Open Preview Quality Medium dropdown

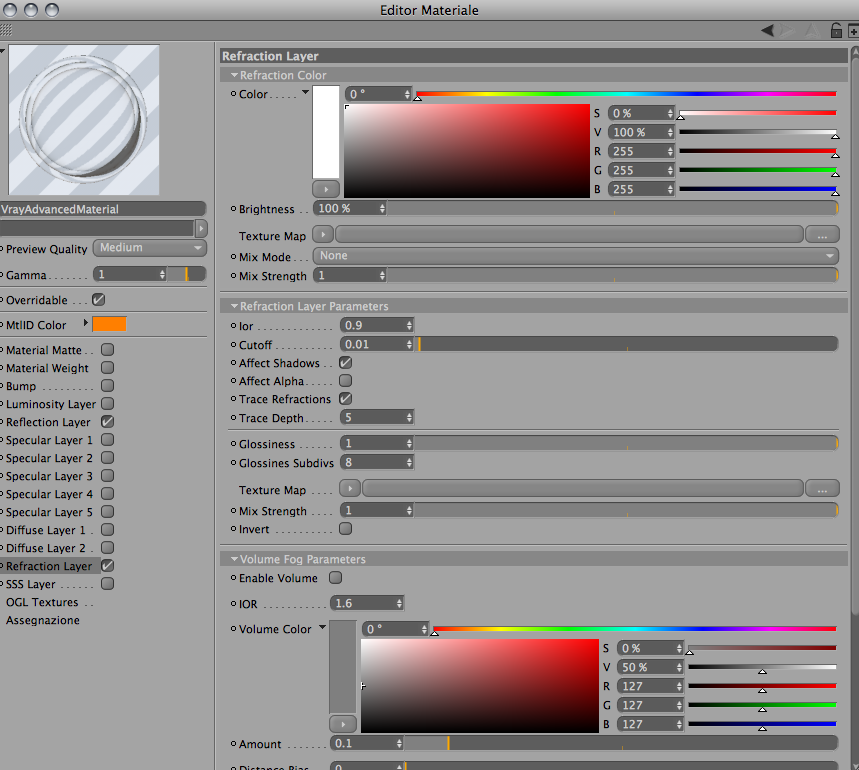pyautogui.click(x=150, y=248)
